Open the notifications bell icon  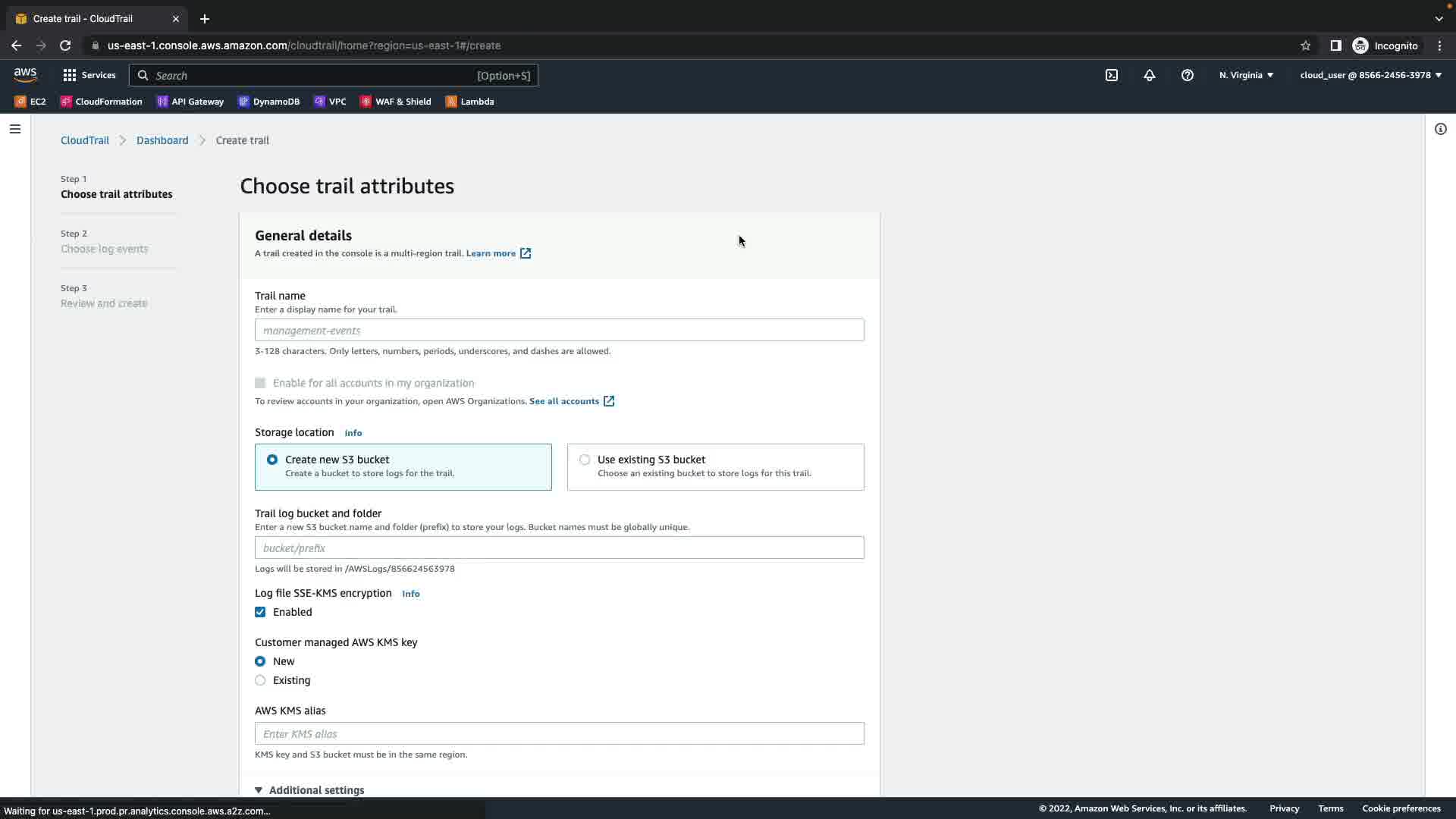(1149, 75)
